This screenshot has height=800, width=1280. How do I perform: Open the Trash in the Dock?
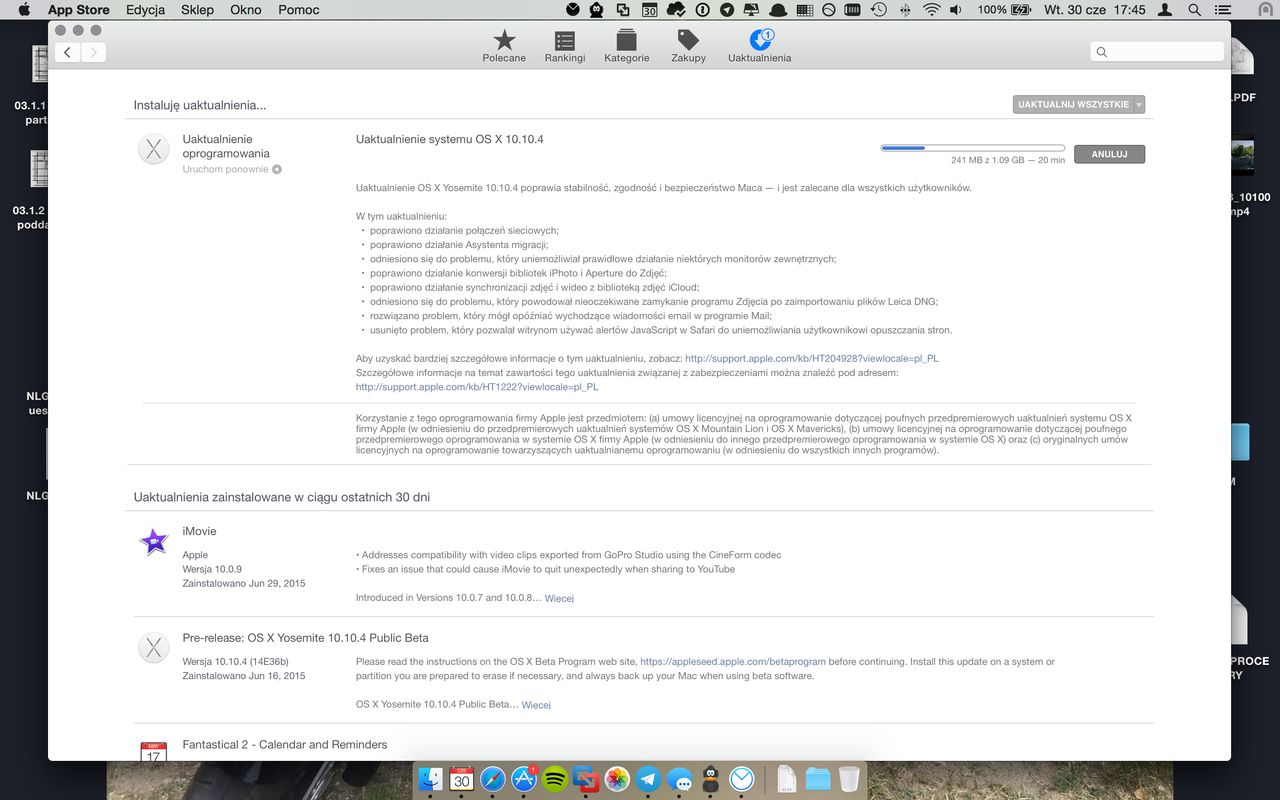click(x=849, y=779)
